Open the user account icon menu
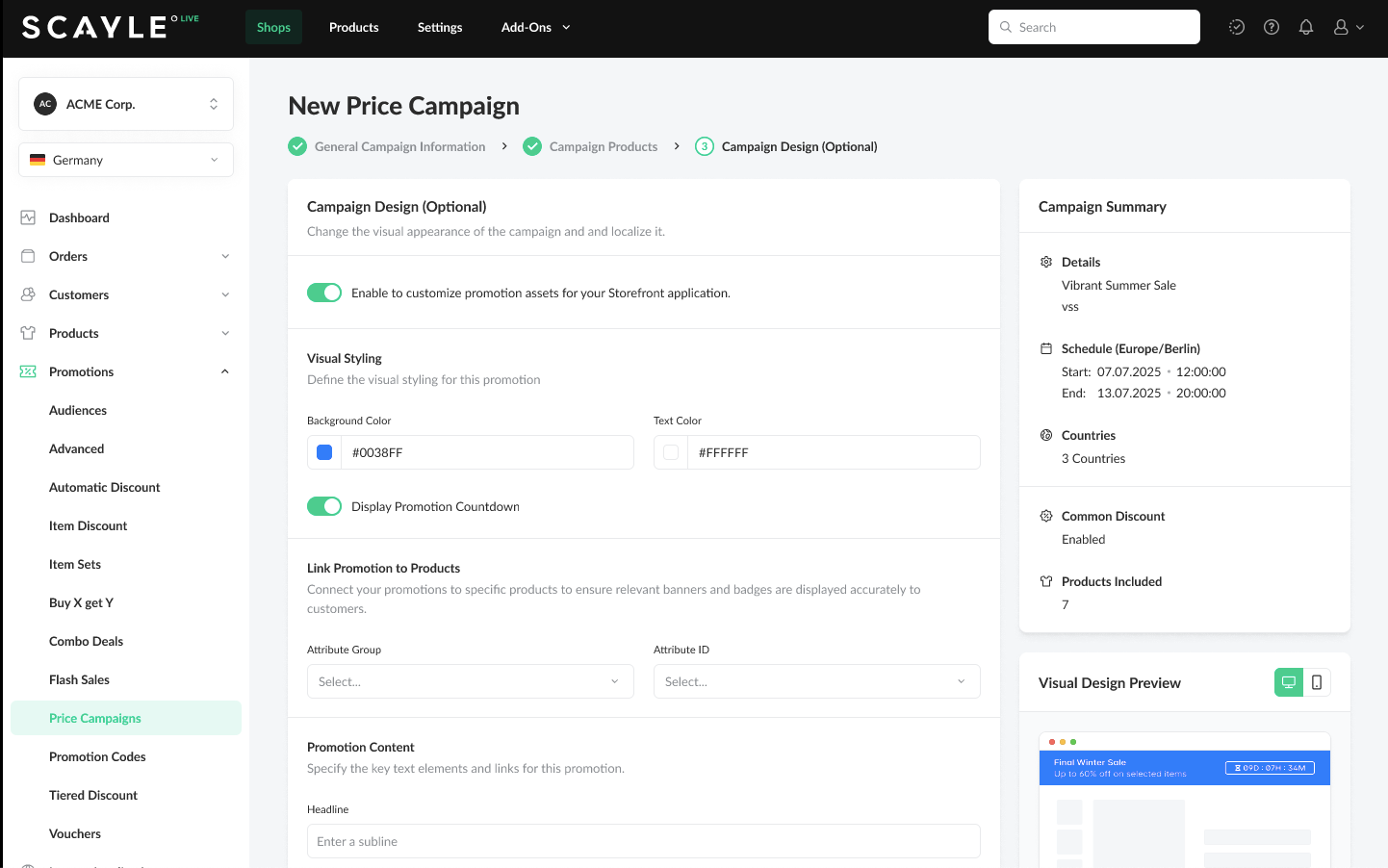Image resolution: width=1388 pixels, height=868 pixels. coord(1348,27)
